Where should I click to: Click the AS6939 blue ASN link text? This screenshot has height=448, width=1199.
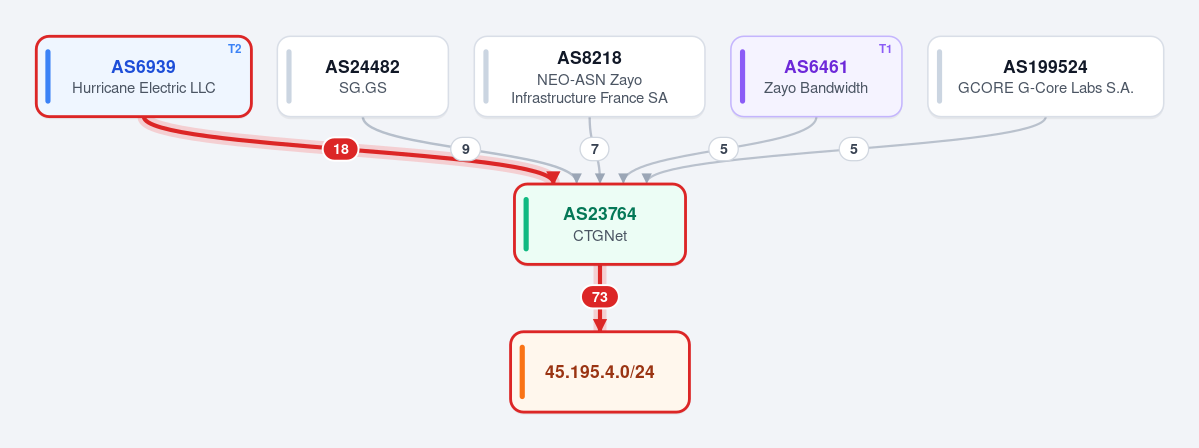143,67
